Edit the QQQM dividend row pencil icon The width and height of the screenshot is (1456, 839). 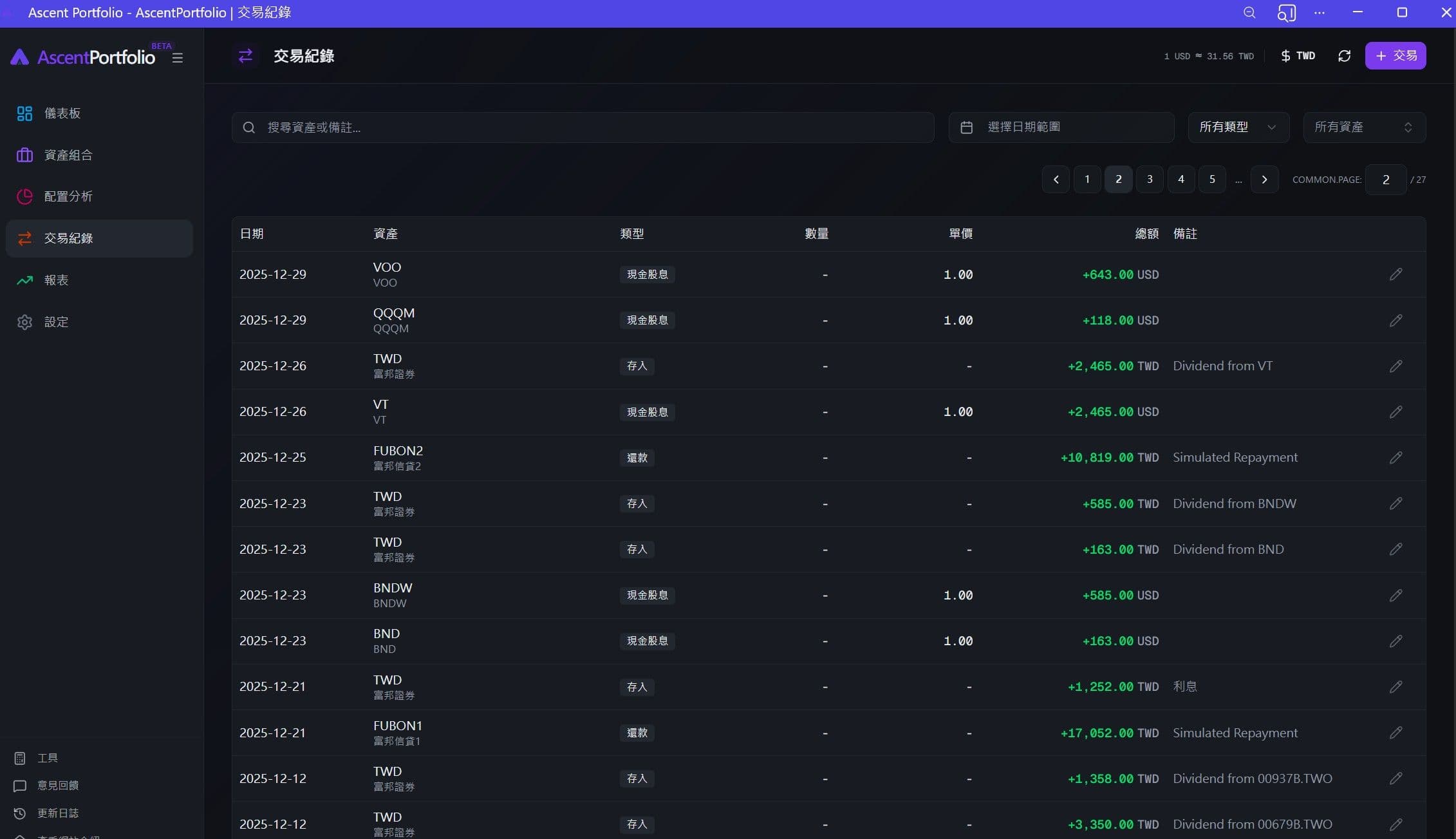(x=1395, y=321)
